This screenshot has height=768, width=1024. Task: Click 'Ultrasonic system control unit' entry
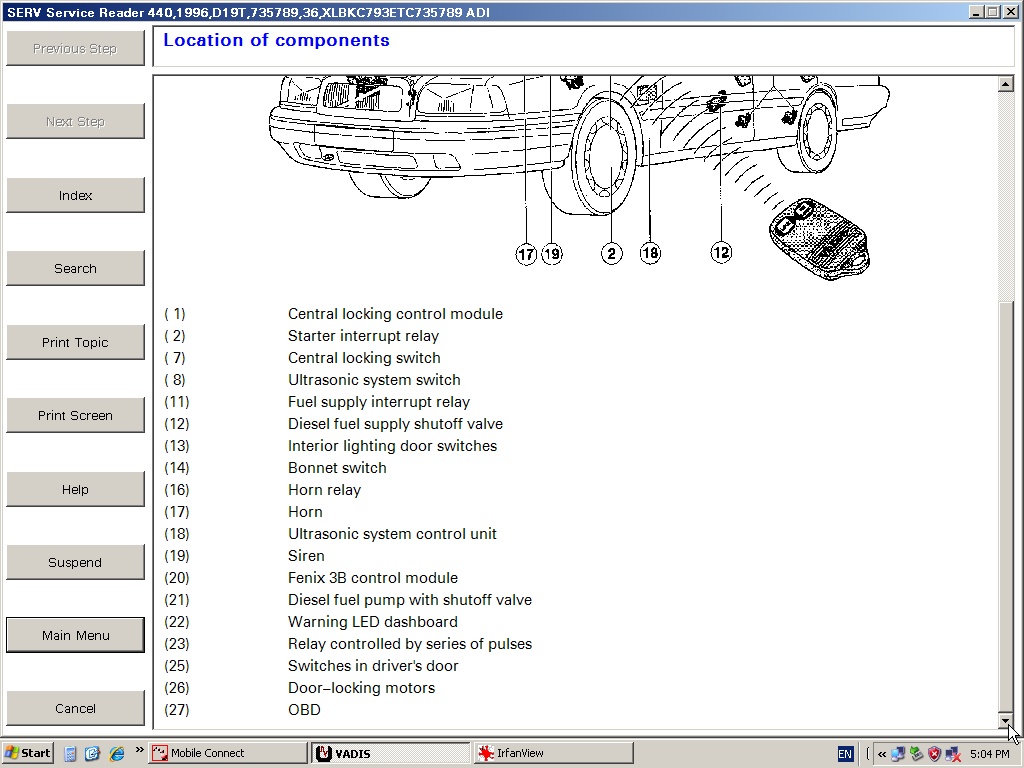392,534
